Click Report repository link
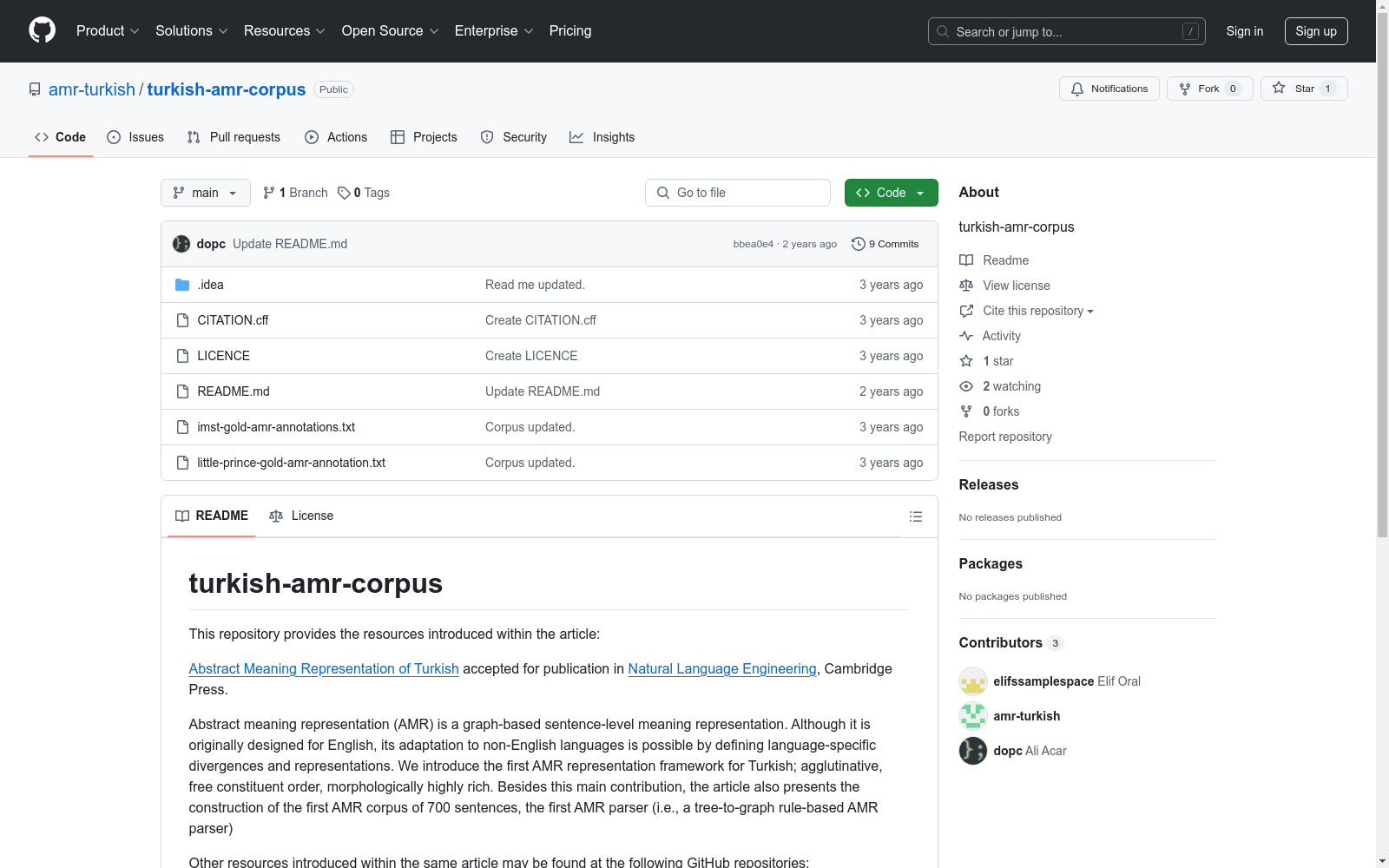Screen dimensions: 1389x868 pyautogui.click(x=1005, y=437)
